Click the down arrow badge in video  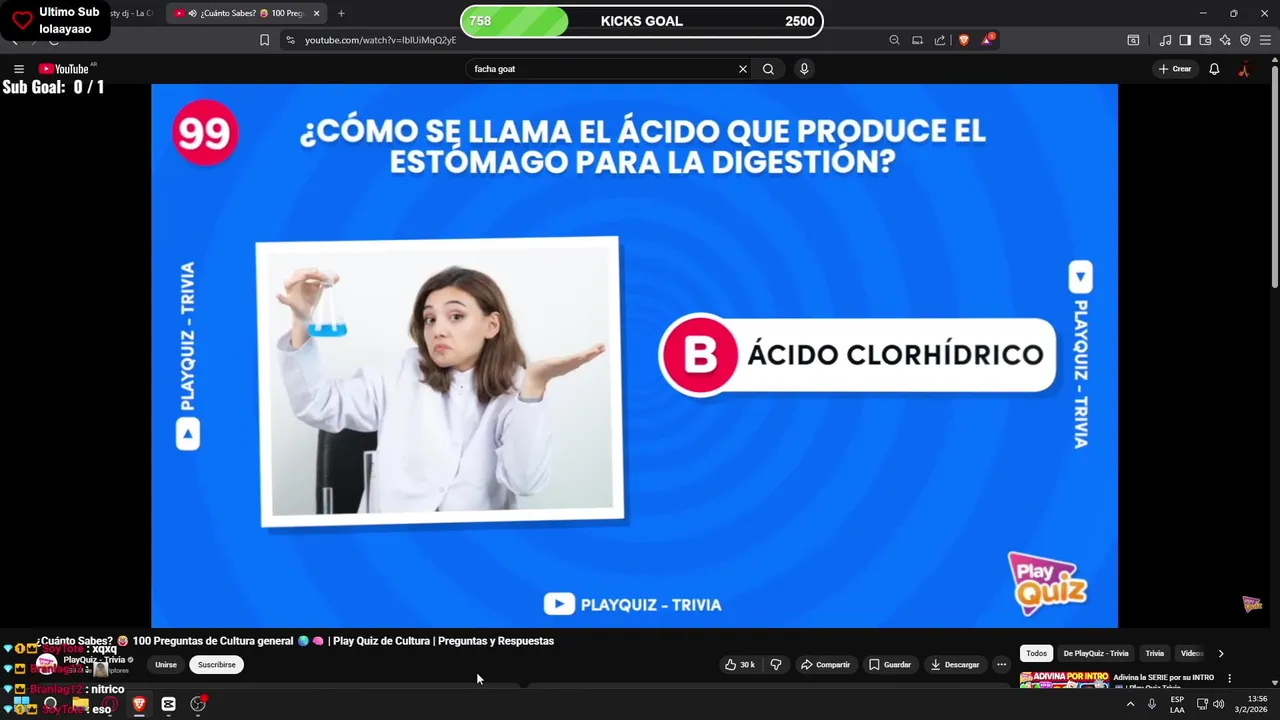coord(1080,276)
